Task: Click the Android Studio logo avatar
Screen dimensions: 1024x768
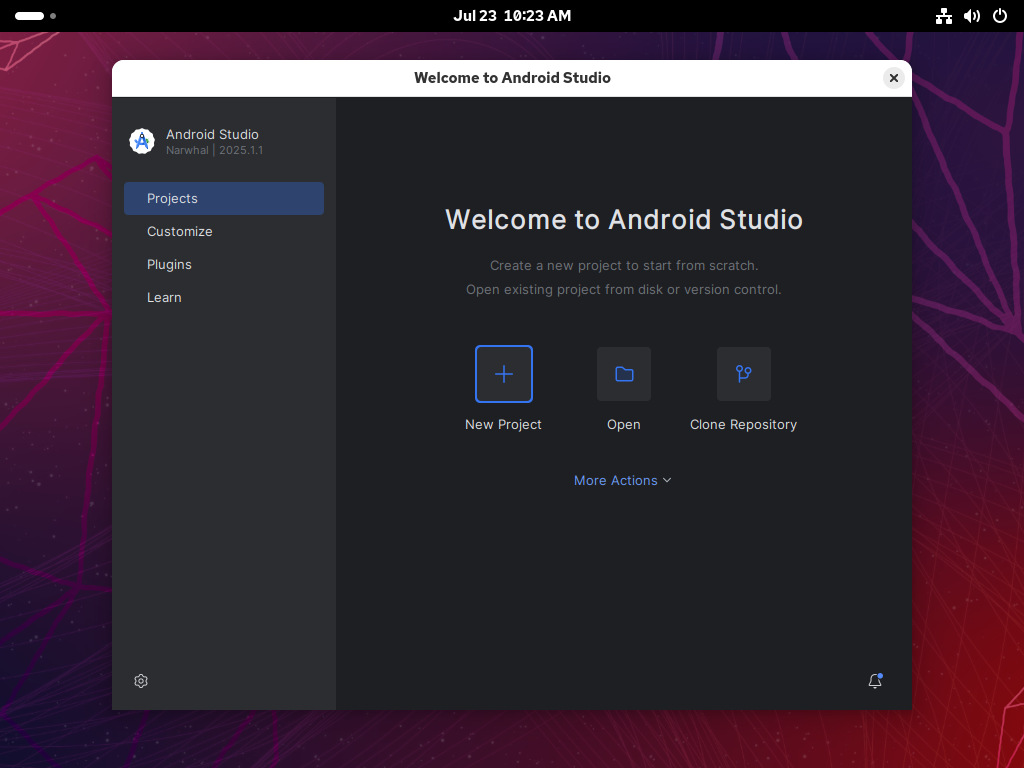Action: coord(142,141)
